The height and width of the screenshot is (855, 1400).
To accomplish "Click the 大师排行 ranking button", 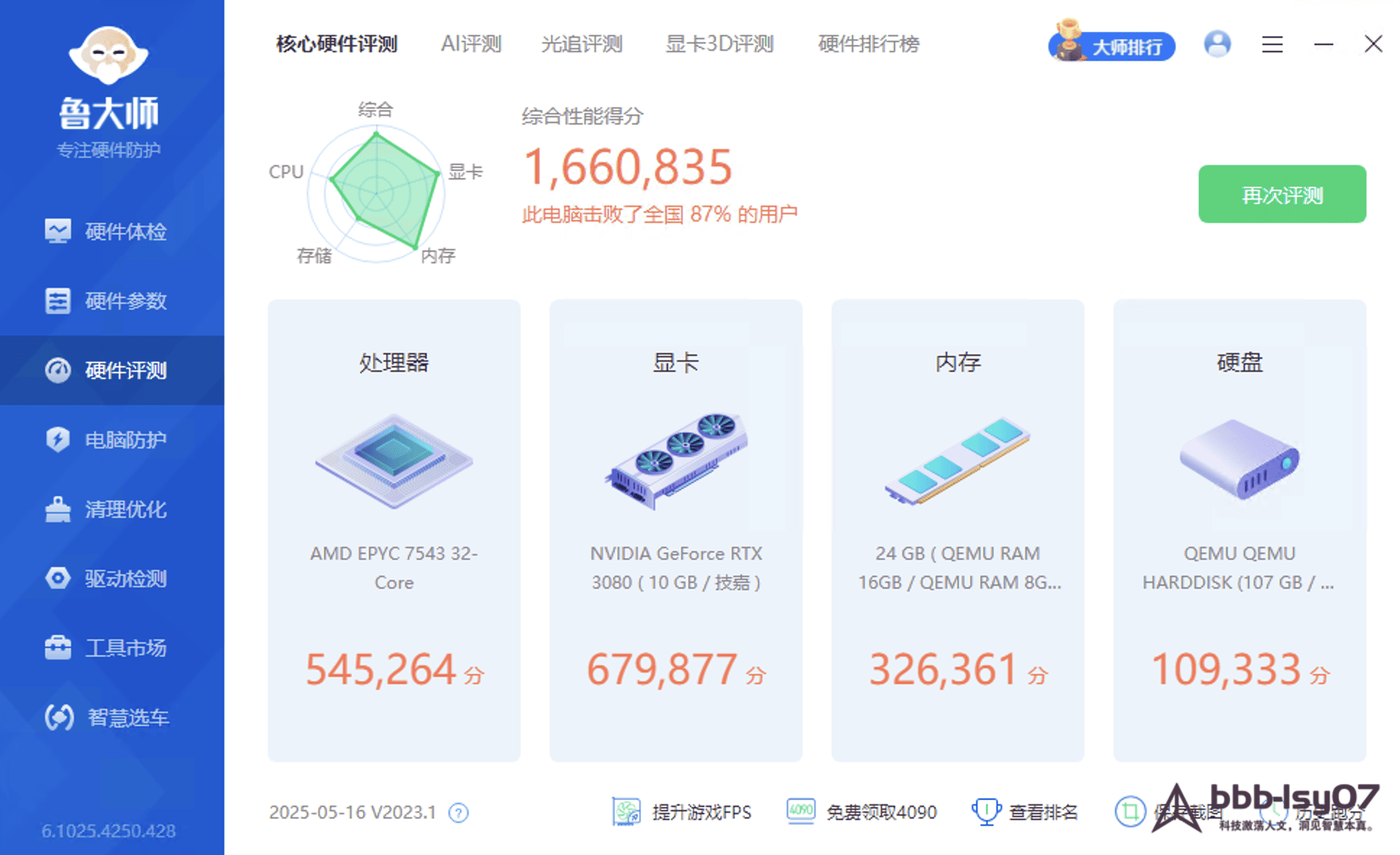I will tap(1112, 46).
